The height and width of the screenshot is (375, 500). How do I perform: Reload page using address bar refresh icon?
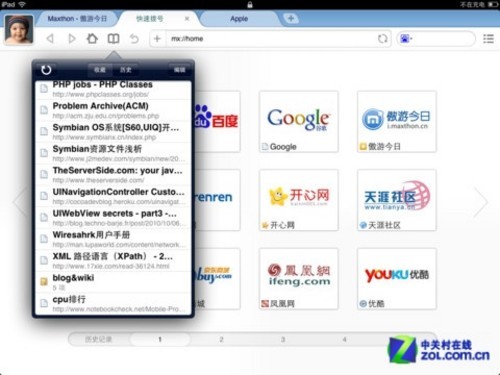pos(383,39)
